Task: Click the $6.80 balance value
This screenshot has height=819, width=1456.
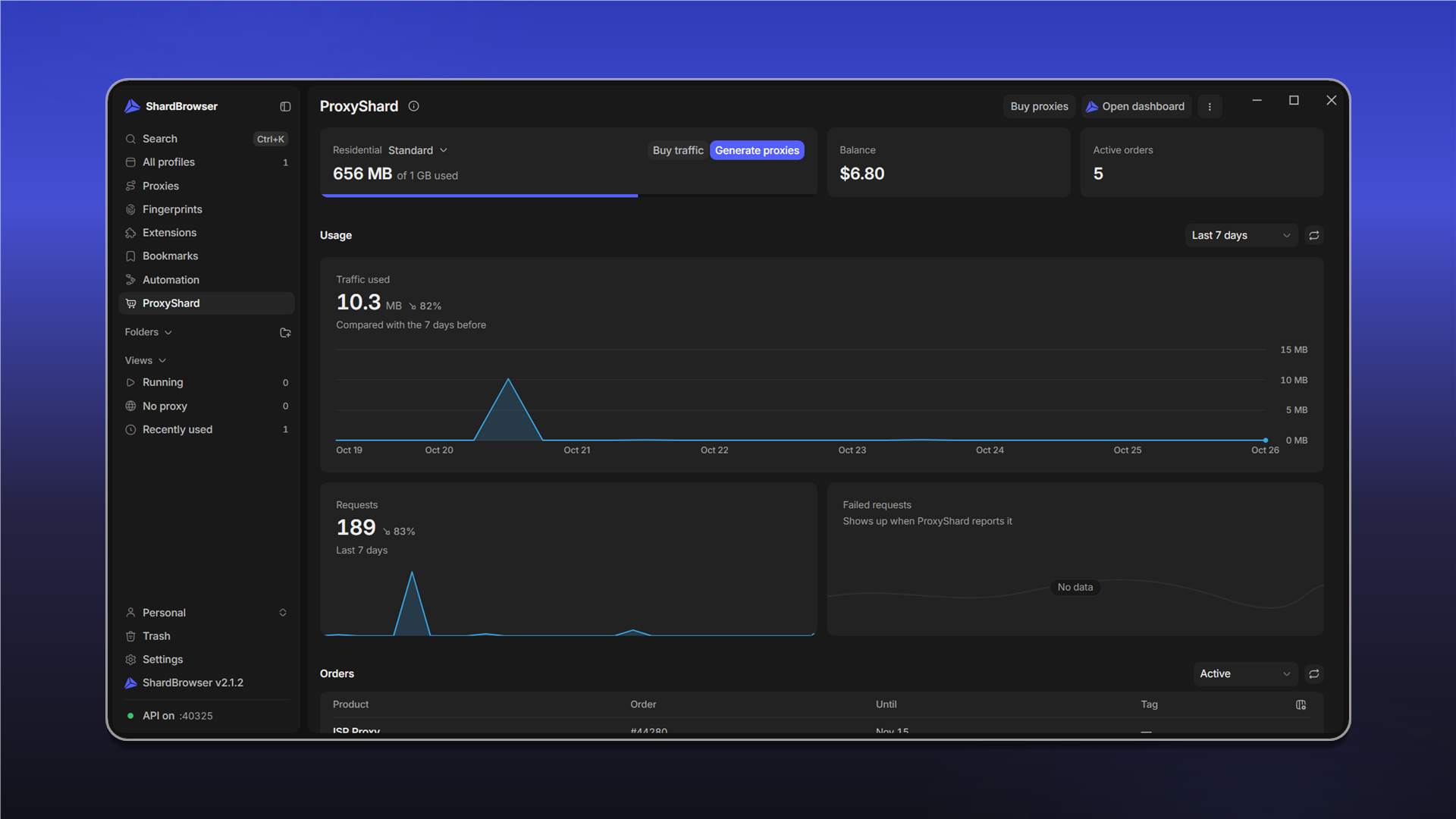Action: point(862,174)
